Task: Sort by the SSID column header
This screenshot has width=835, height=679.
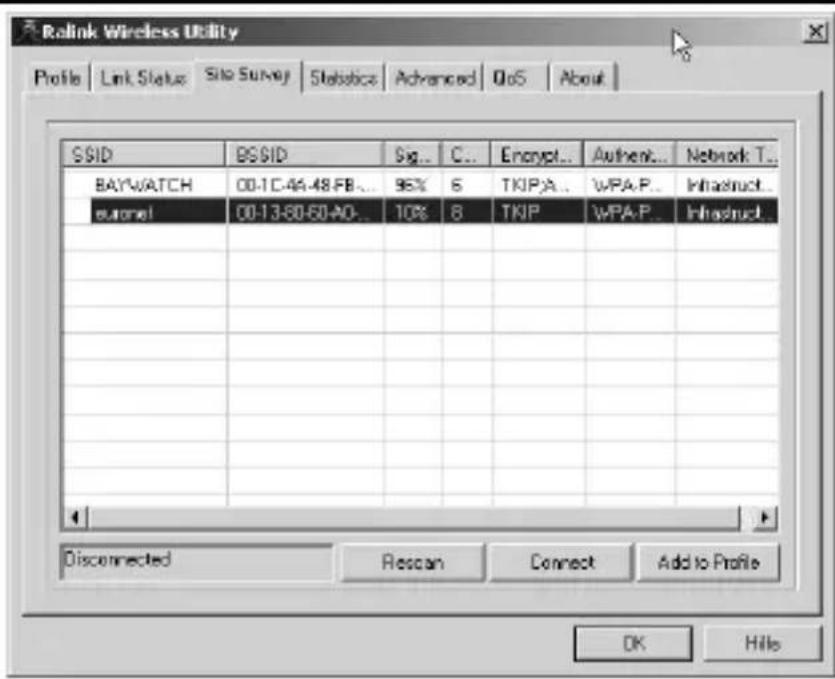Action: (x=143, y=155)
